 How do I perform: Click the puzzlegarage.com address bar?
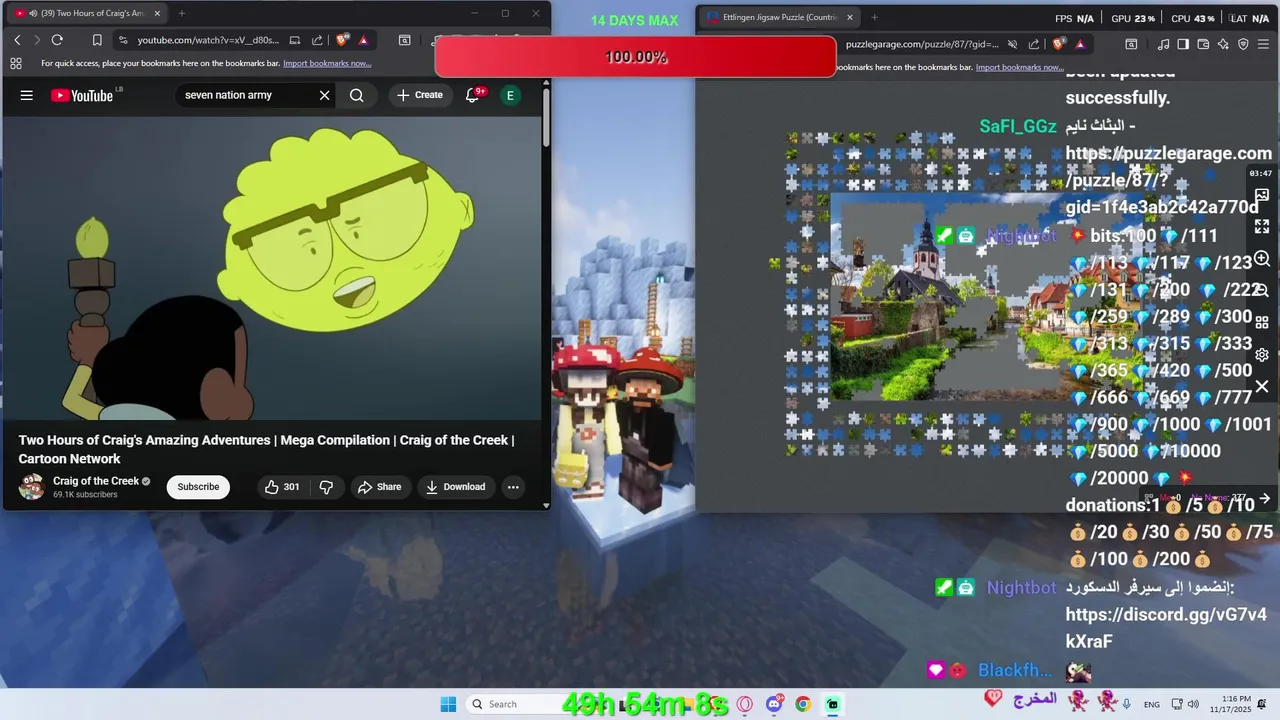pyautogui.click(x=922, y=44)
